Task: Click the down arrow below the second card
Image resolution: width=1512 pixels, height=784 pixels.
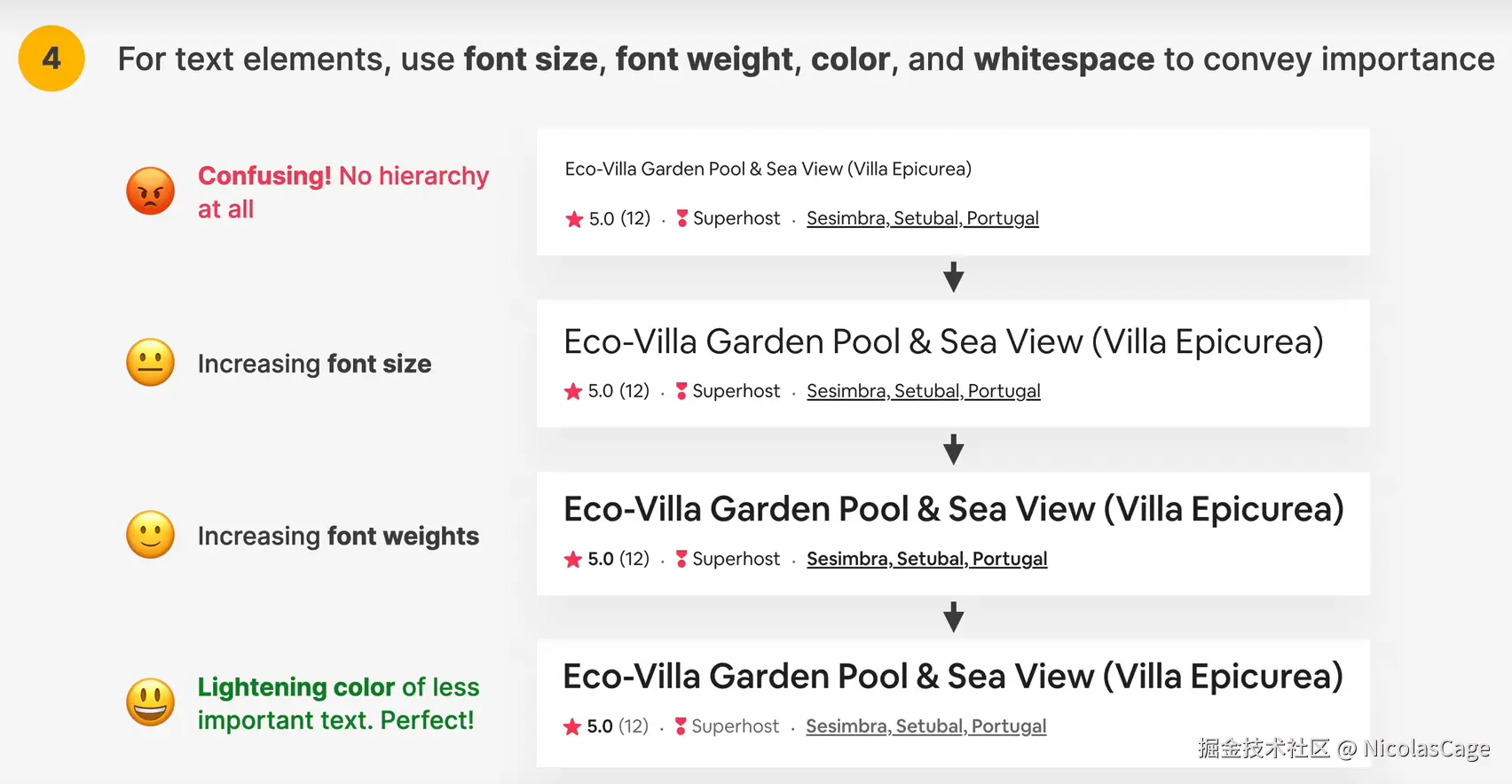Action: 954,450
